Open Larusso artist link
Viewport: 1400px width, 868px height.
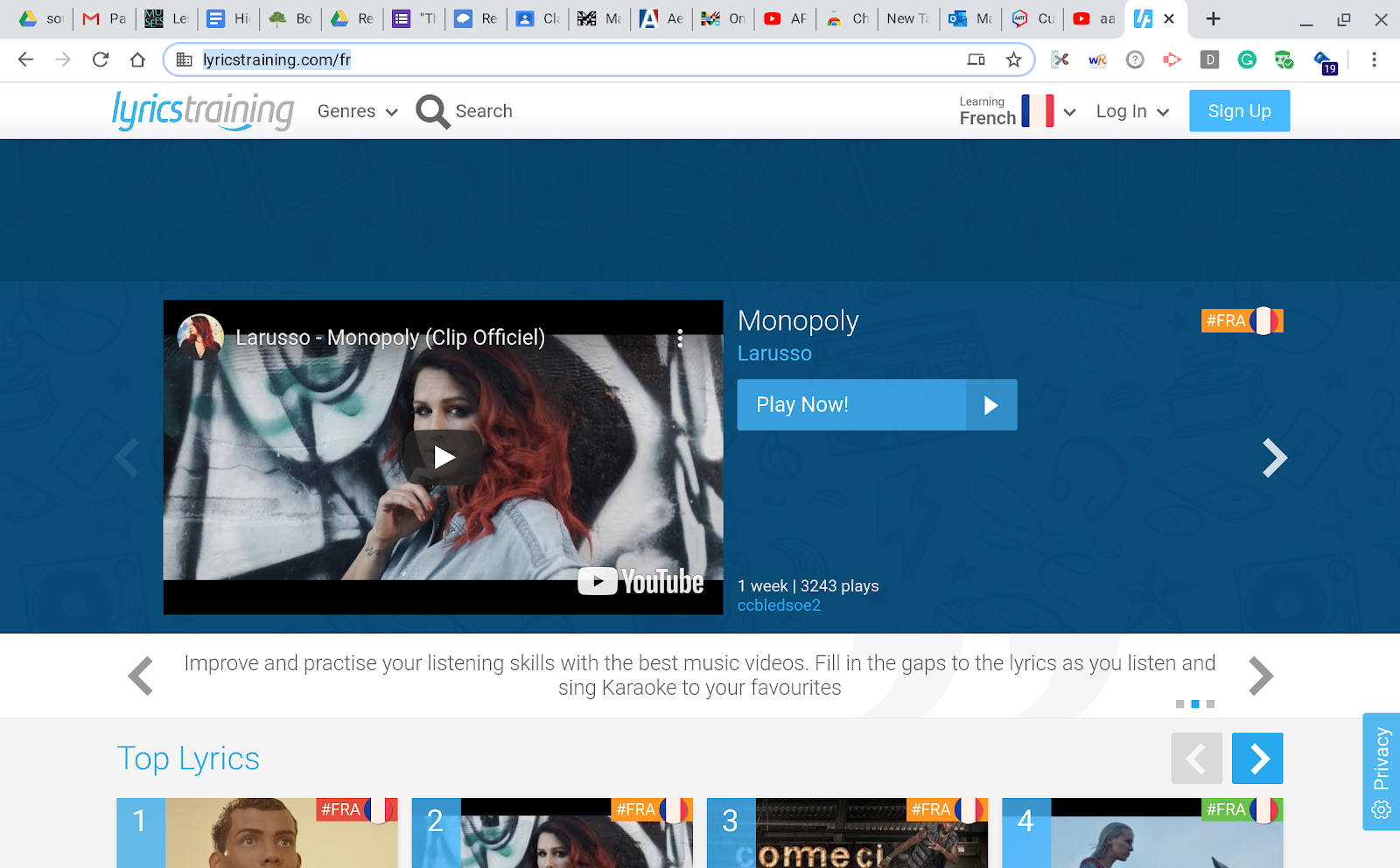[x=774, y=353]
